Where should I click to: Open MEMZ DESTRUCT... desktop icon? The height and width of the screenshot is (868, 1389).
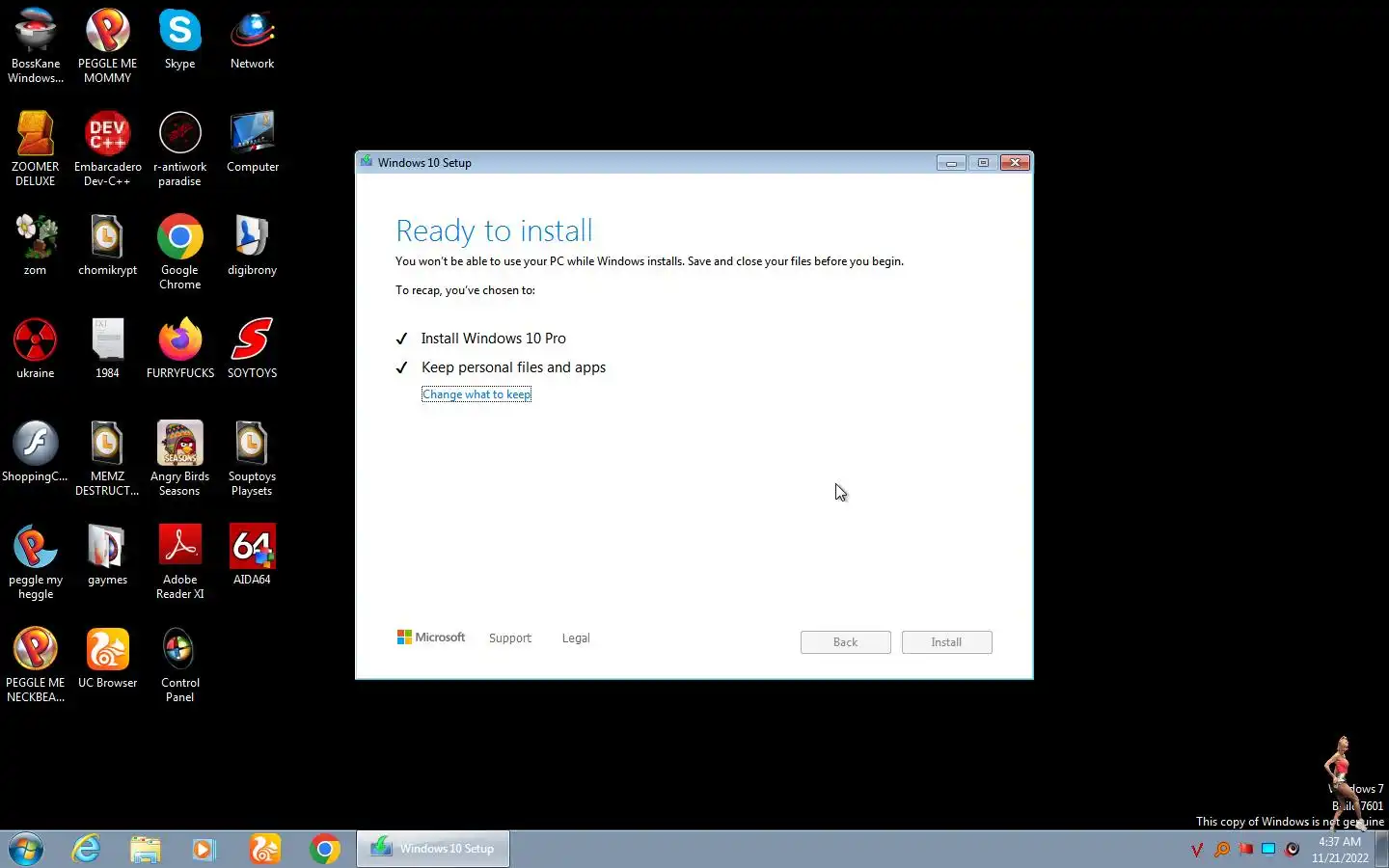[x=107, y=458]
